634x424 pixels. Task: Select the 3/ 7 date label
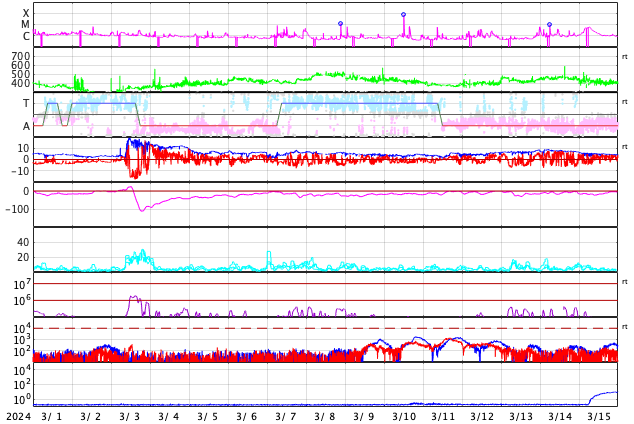[x=285, y=416]
